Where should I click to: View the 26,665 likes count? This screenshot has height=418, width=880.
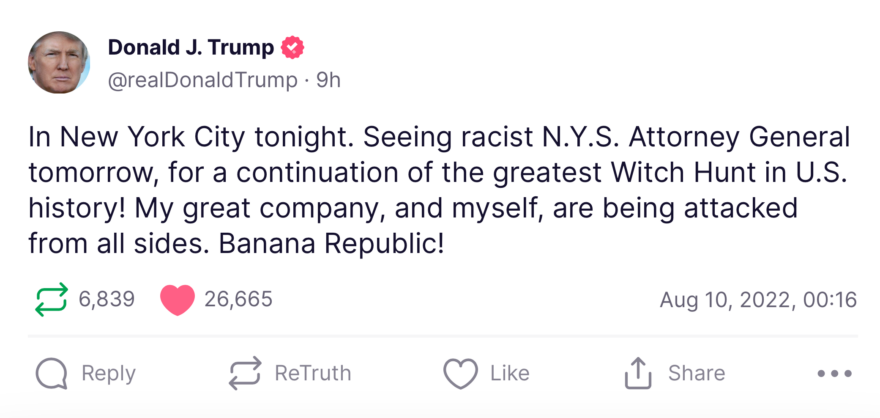point(238,299)
